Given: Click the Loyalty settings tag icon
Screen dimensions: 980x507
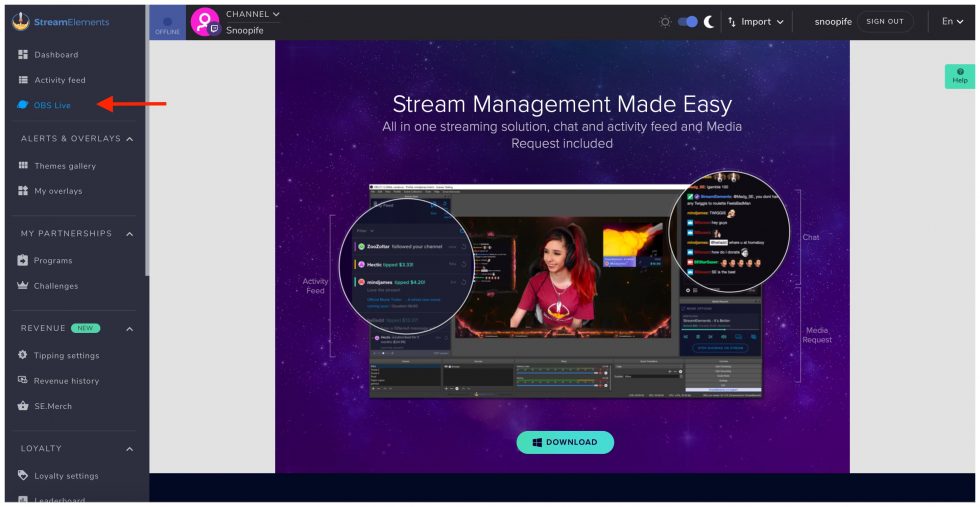Looking at the screenshot, I should [x=23, y=476].
